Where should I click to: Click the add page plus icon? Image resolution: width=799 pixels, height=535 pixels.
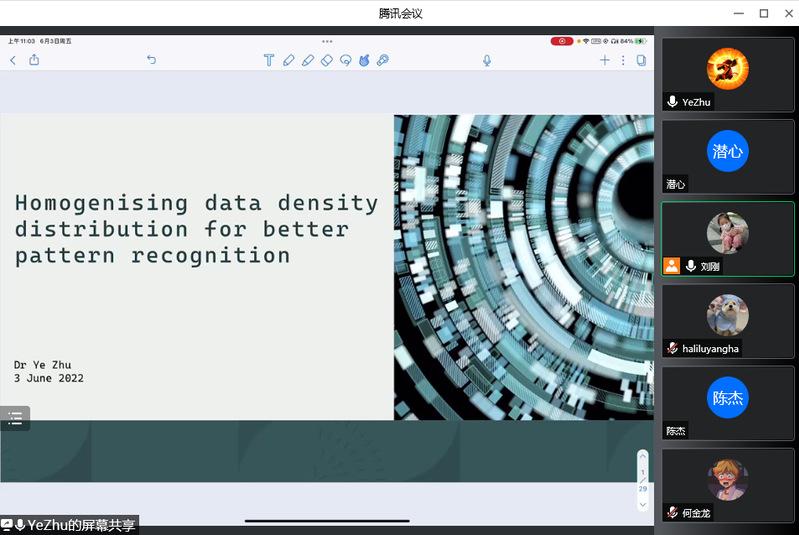[x=604, y=60]
